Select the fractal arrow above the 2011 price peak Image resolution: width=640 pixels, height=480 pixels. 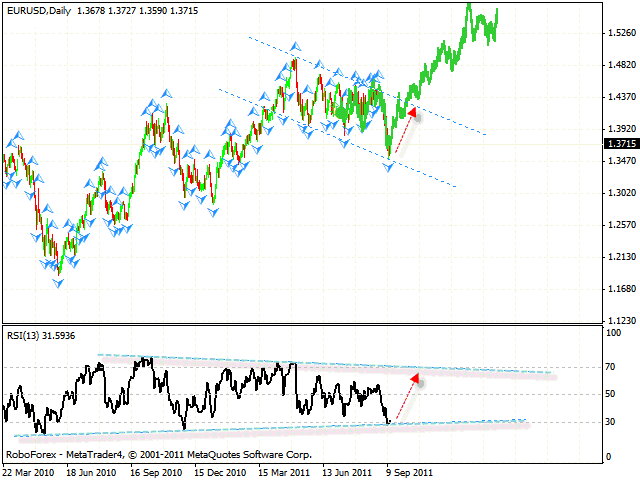coord(295,47)
